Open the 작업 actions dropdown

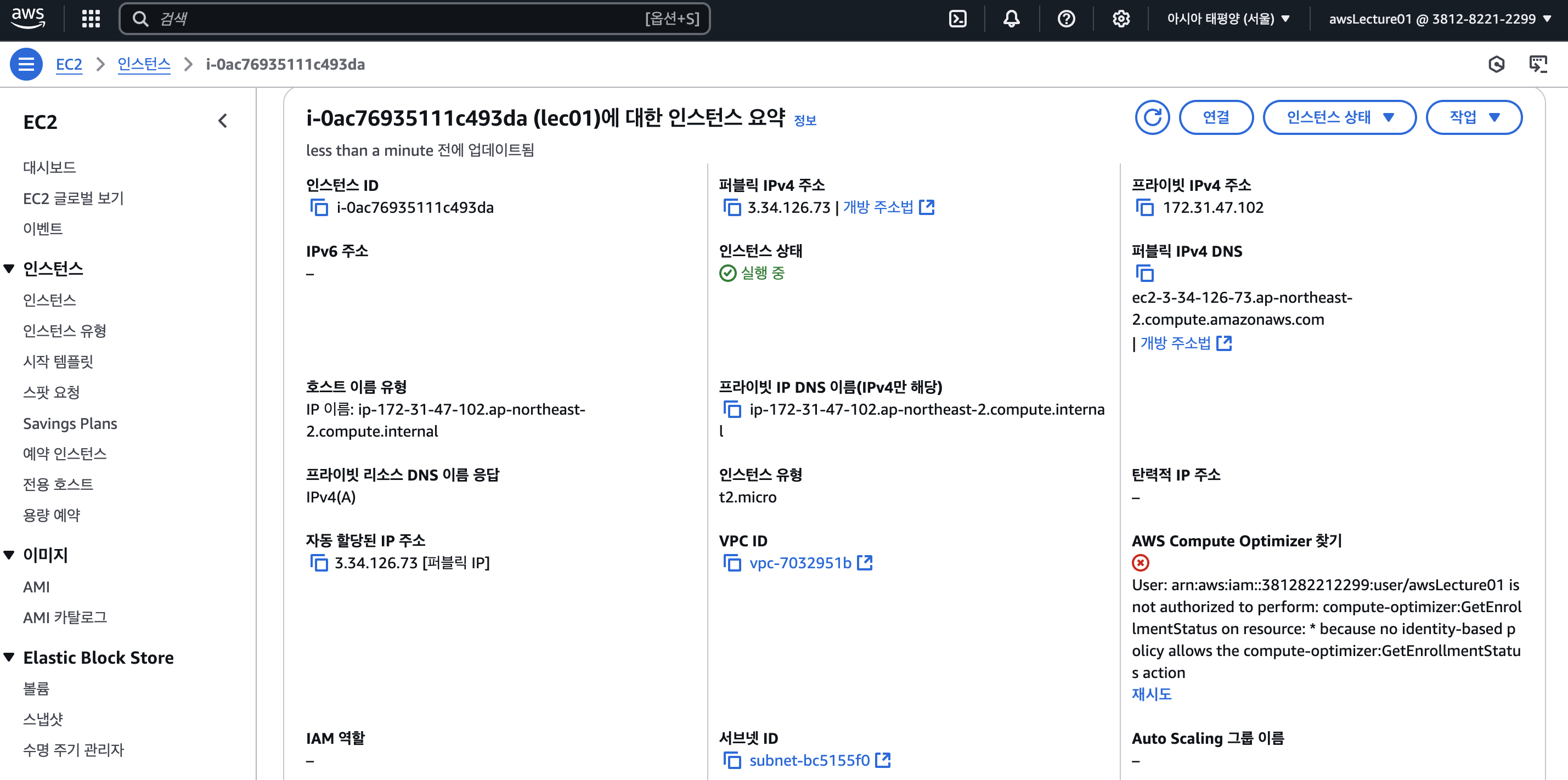[1474, 117]
